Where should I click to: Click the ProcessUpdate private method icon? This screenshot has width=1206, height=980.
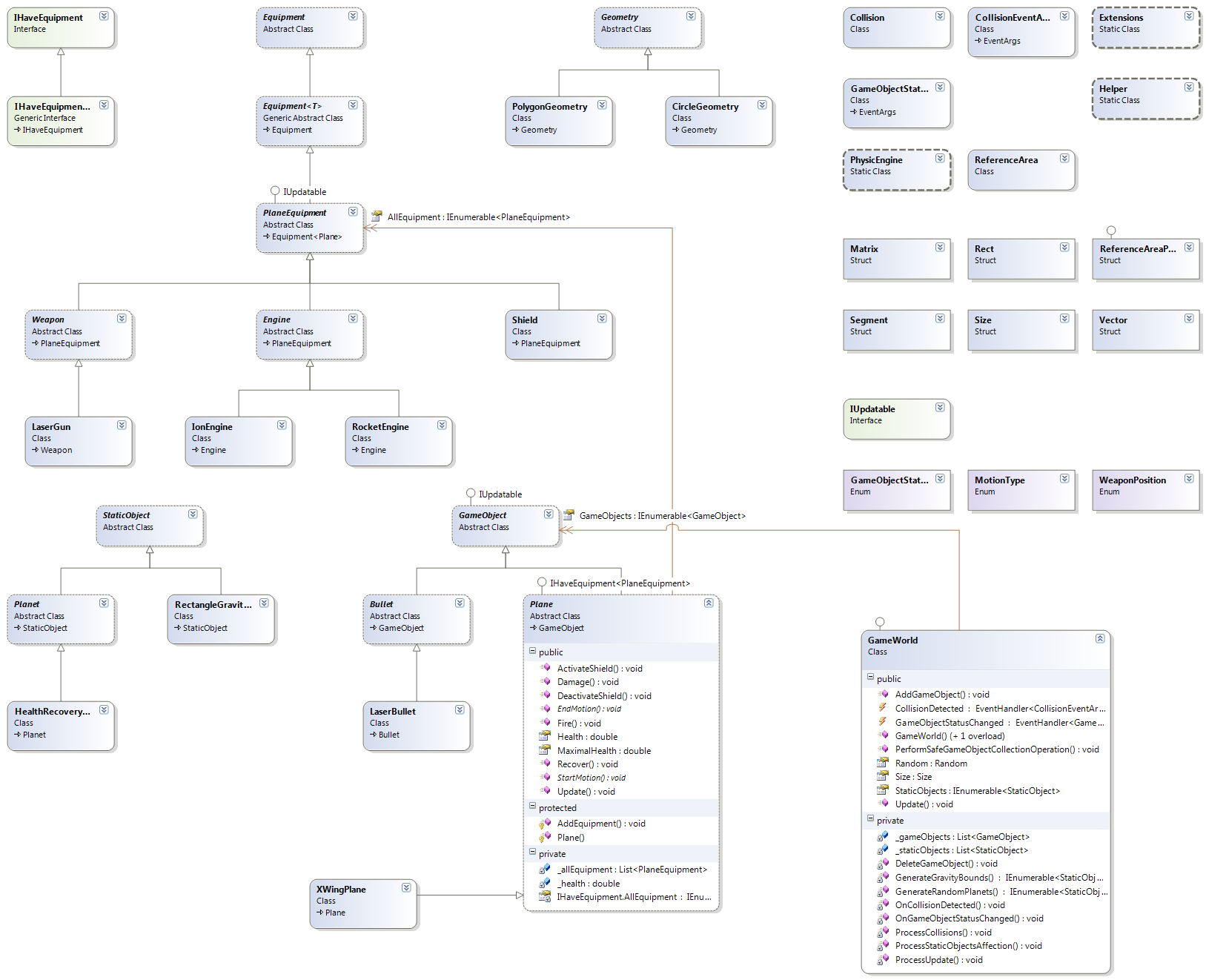coord(883,959)
